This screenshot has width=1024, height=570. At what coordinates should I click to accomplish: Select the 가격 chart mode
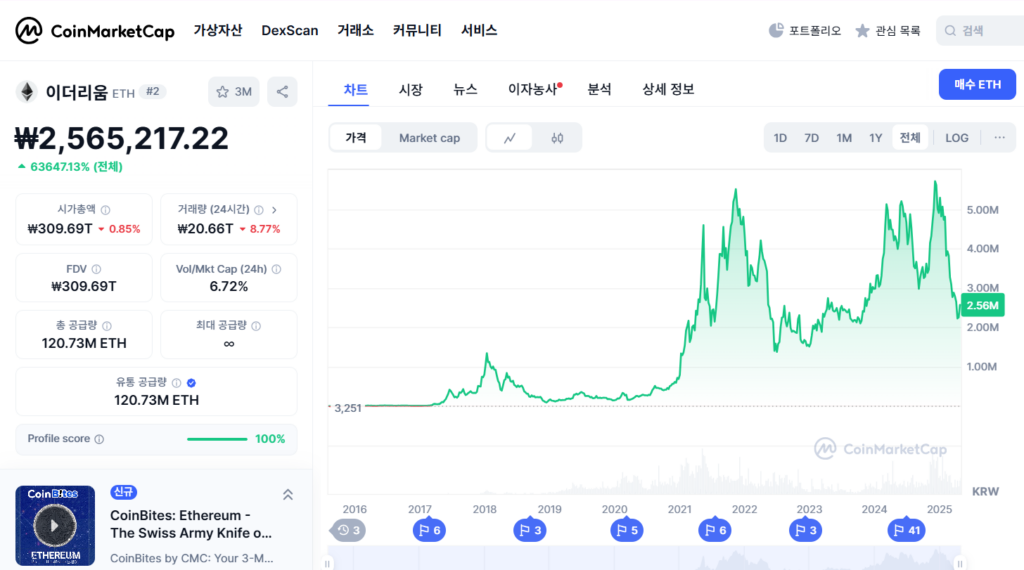click(x=356, y=138)
